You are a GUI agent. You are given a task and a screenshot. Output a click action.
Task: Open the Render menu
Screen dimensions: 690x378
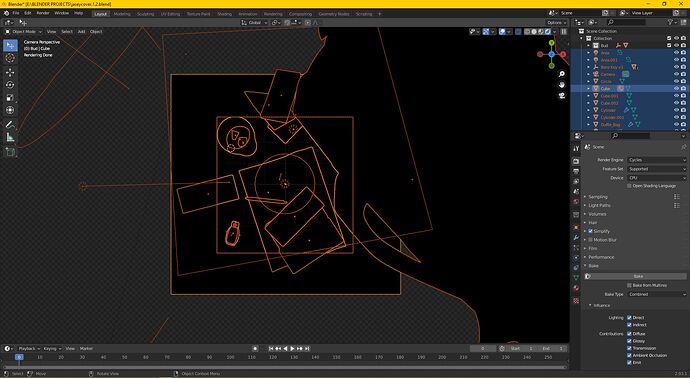(43, 13)
